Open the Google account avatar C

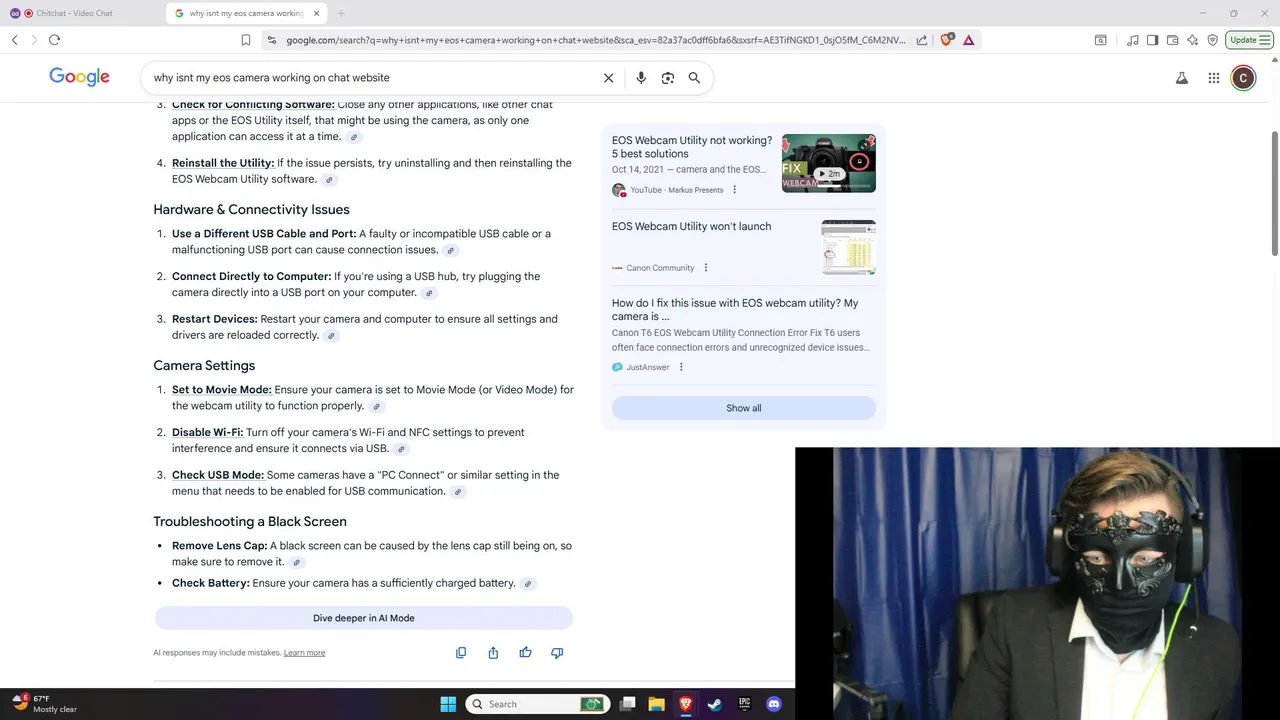click(x=1243, y=78)
